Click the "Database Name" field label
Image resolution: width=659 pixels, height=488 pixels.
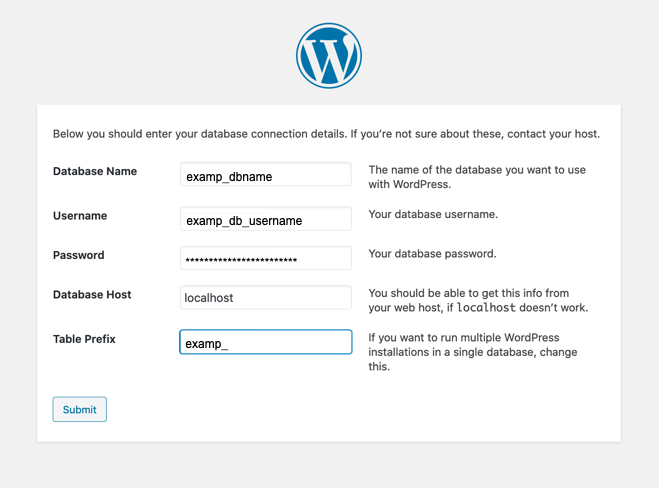click(x=95, y=171)
